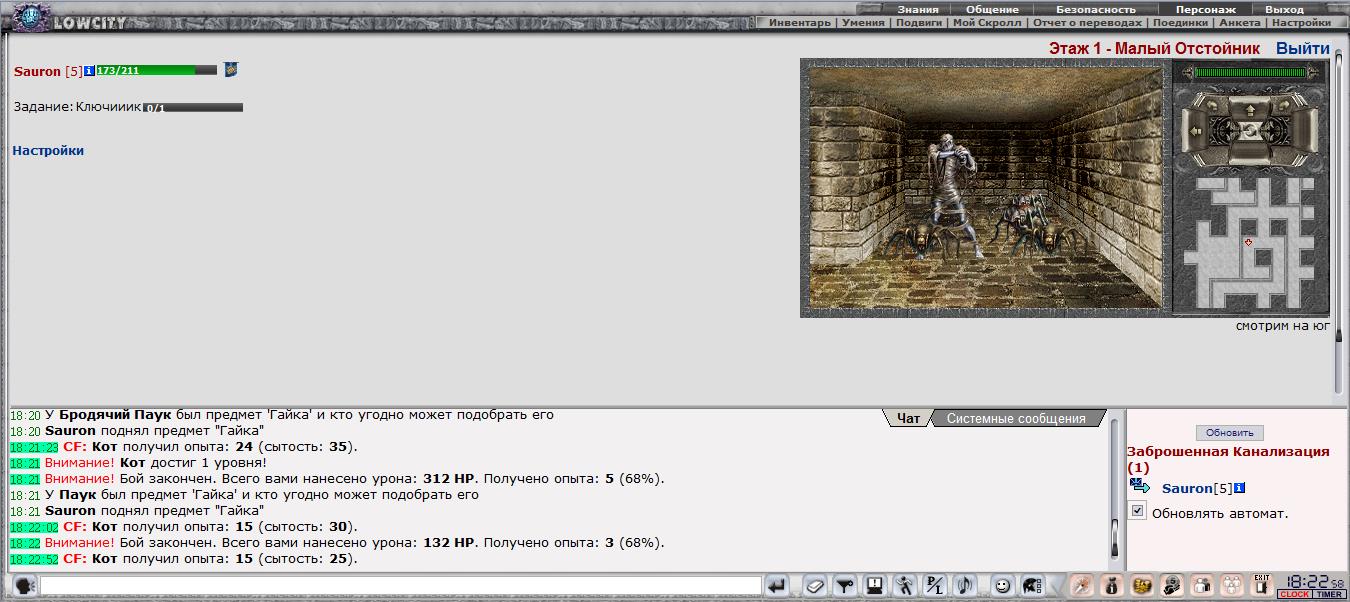
Task: Click the compass icon in bottom bar
Action: pyautogui.click(x=1083, y=586)
